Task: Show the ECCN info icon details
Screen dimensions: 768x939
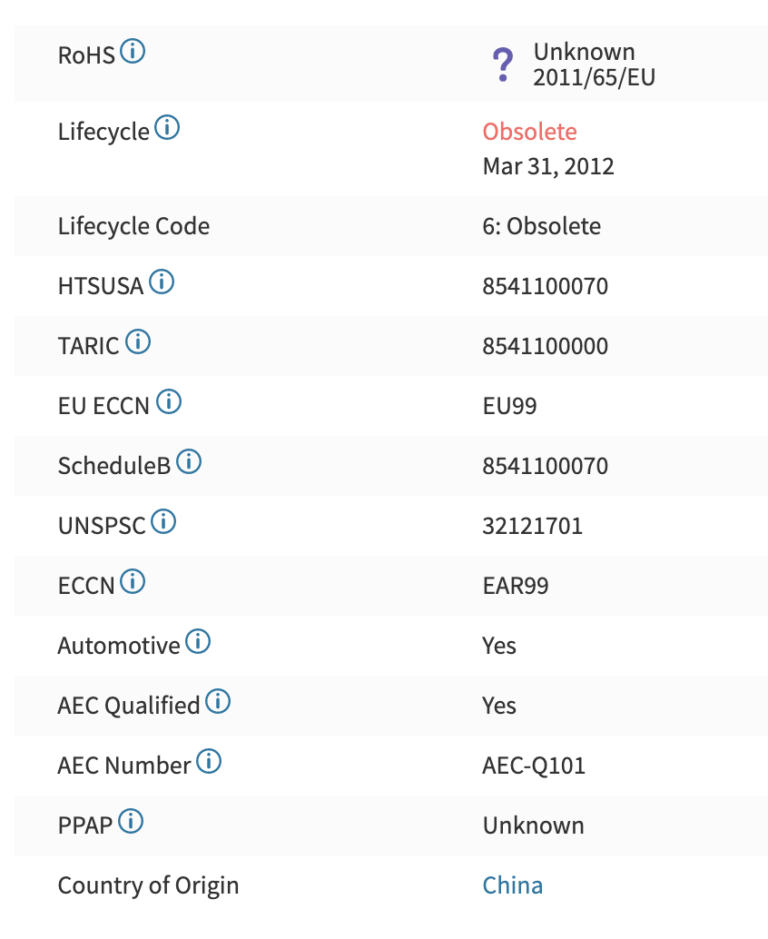Action: pos(132,582)
